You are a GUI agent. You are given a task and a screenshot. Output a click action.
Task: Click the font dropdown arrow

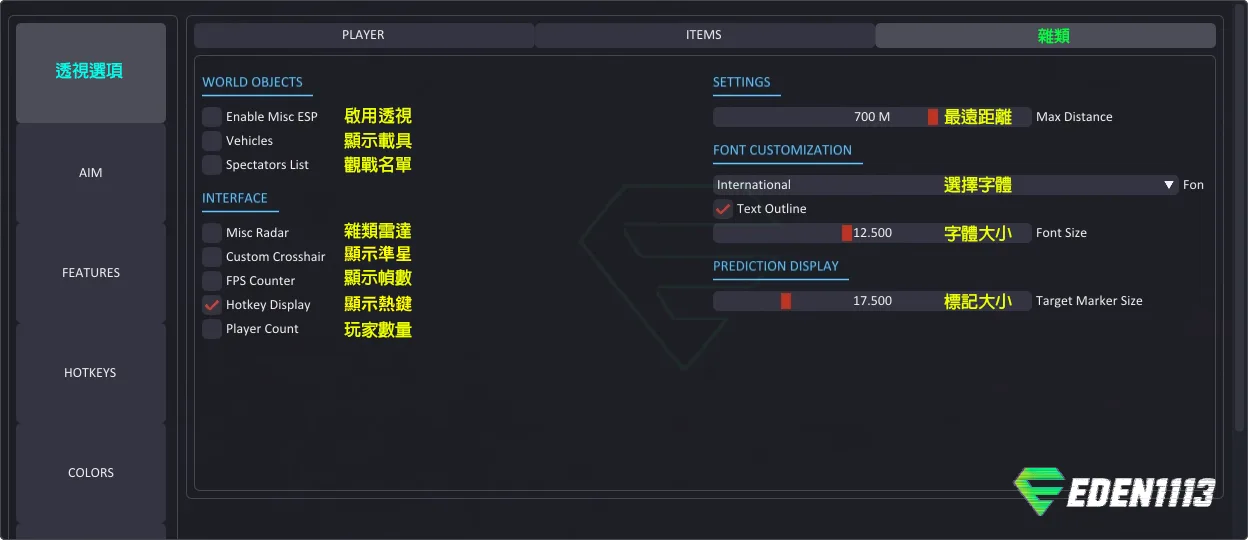coord(1169,185)
